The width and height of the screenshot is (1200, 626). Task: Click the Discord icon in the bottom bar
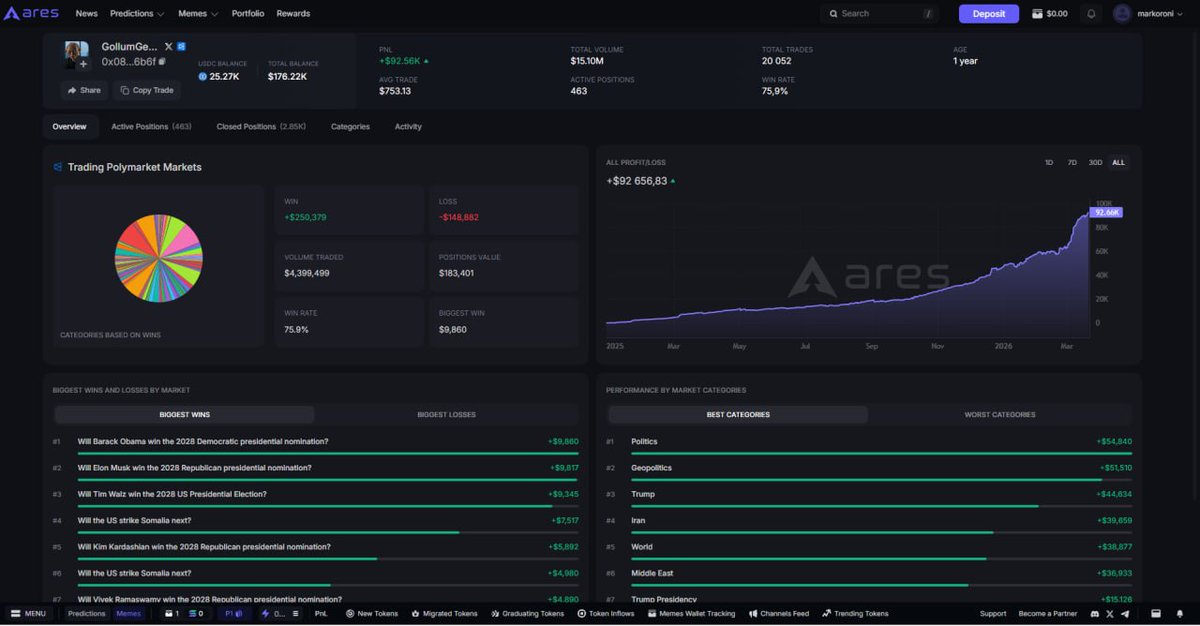tap(1096, 614)
